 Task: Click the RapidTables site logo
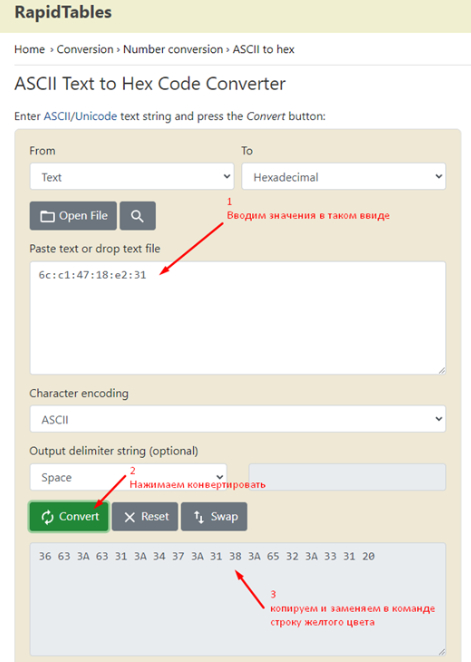pos(63,12)
